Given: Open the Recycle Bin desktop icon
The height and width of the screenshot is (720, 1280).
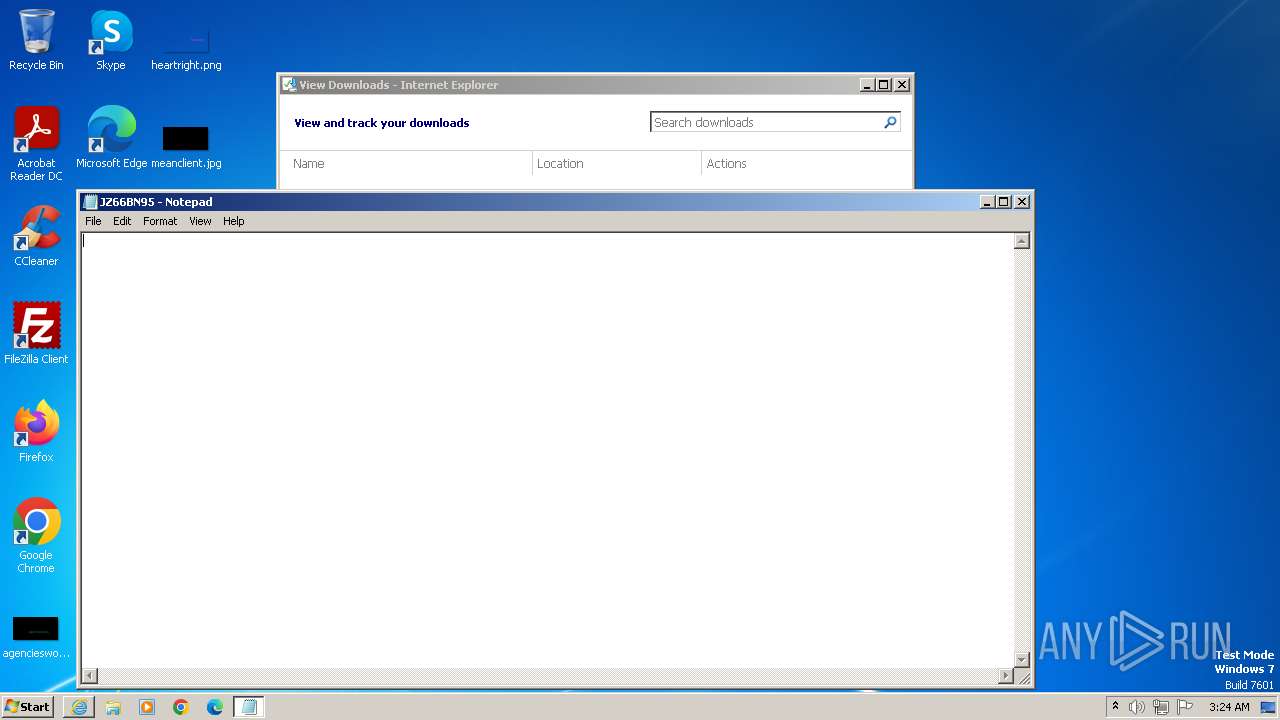Looking at the screenshot, I should pyautogui.click(x=36, y=40).
